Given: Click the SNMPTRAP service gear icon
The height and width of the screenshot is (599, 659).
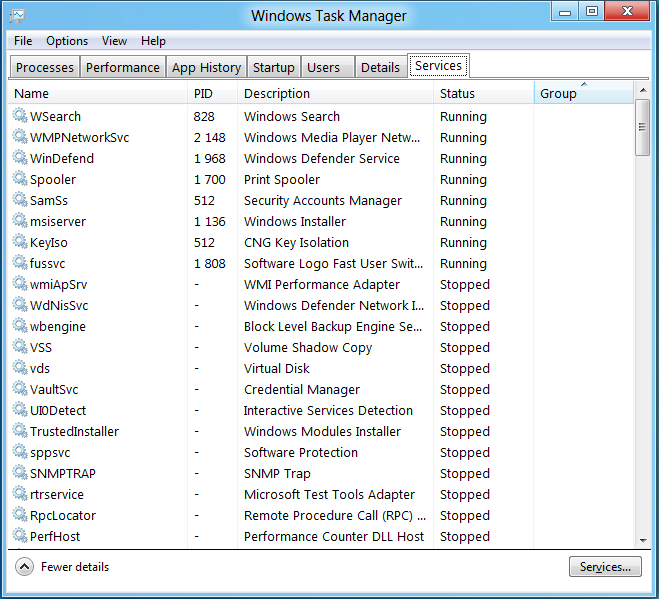Looking at the screenshot, I should click(x=20, y=472).
